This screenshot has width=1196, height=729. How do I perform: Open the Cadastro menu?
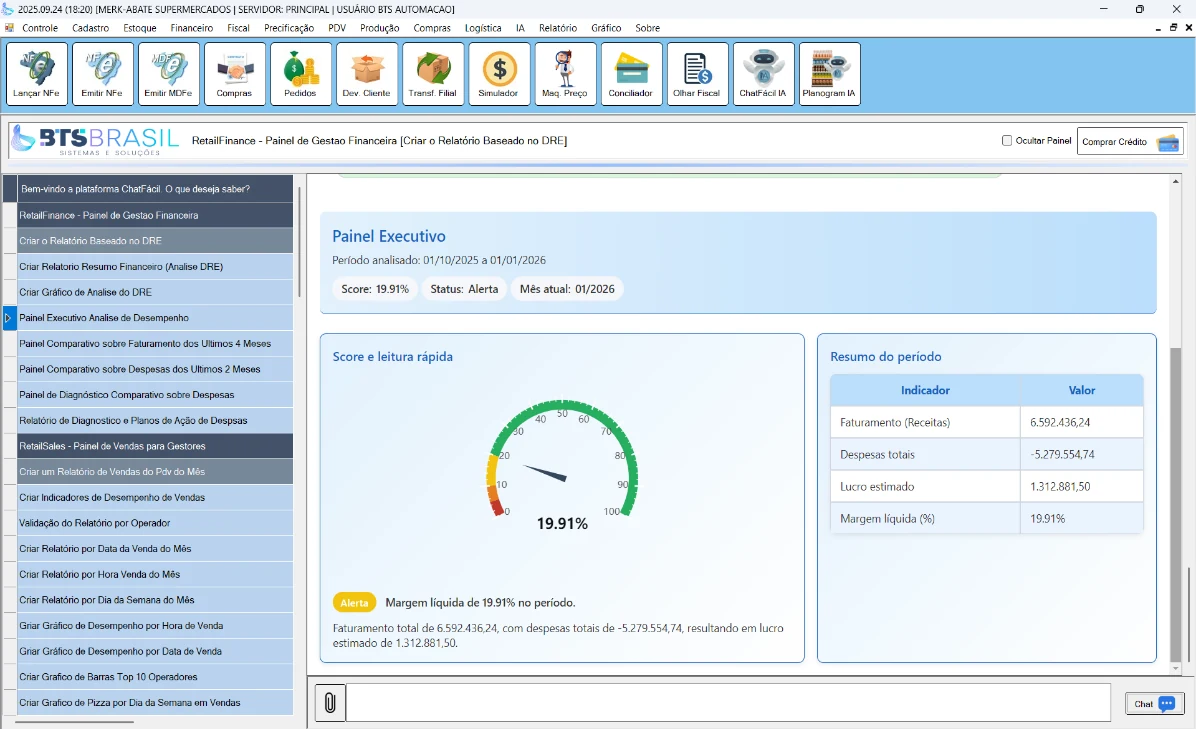point(91,27)
